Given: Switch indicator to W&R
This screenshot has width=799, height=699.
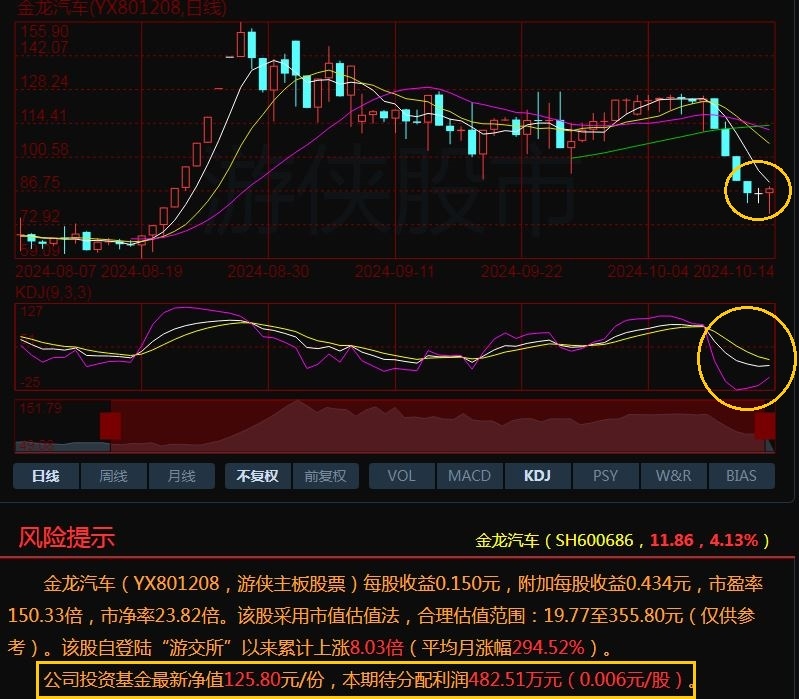Looking at the screenshot, I should click(673, 476).
